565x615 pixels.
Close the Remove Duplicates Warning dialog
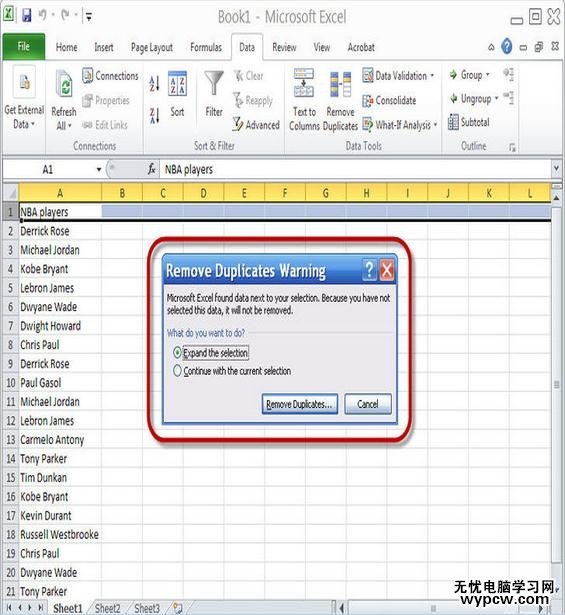[387, 270]
